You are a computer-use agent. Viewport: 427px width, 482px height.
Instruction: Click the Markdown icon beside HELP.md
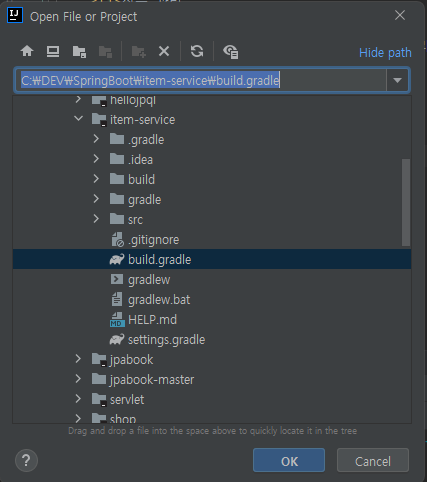pos(117,319)
